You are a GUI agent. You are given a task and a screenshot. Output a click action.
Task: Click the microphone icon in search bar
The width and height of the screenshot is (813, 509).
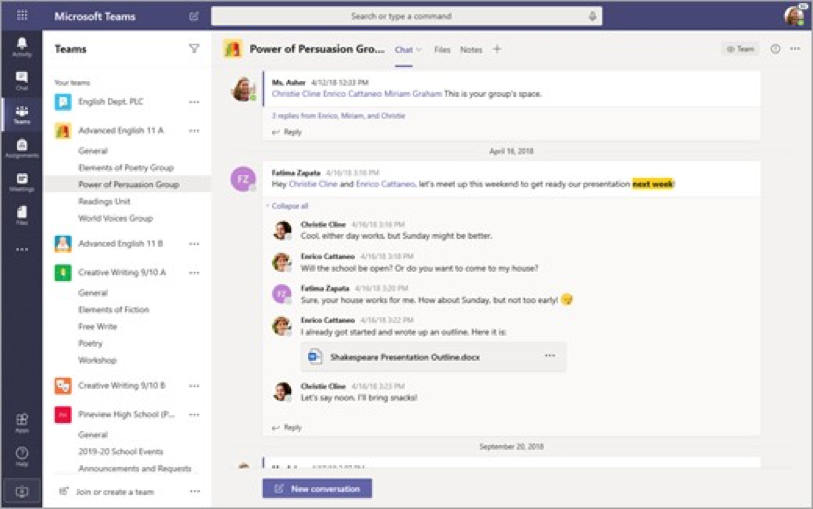tap(592, 17)
